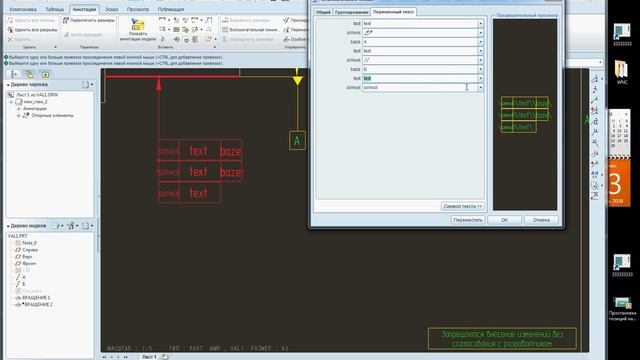Viewport: 640px width, 360px height.
Task: Open the favorites navigator tab icon
Action: [45, 74]
